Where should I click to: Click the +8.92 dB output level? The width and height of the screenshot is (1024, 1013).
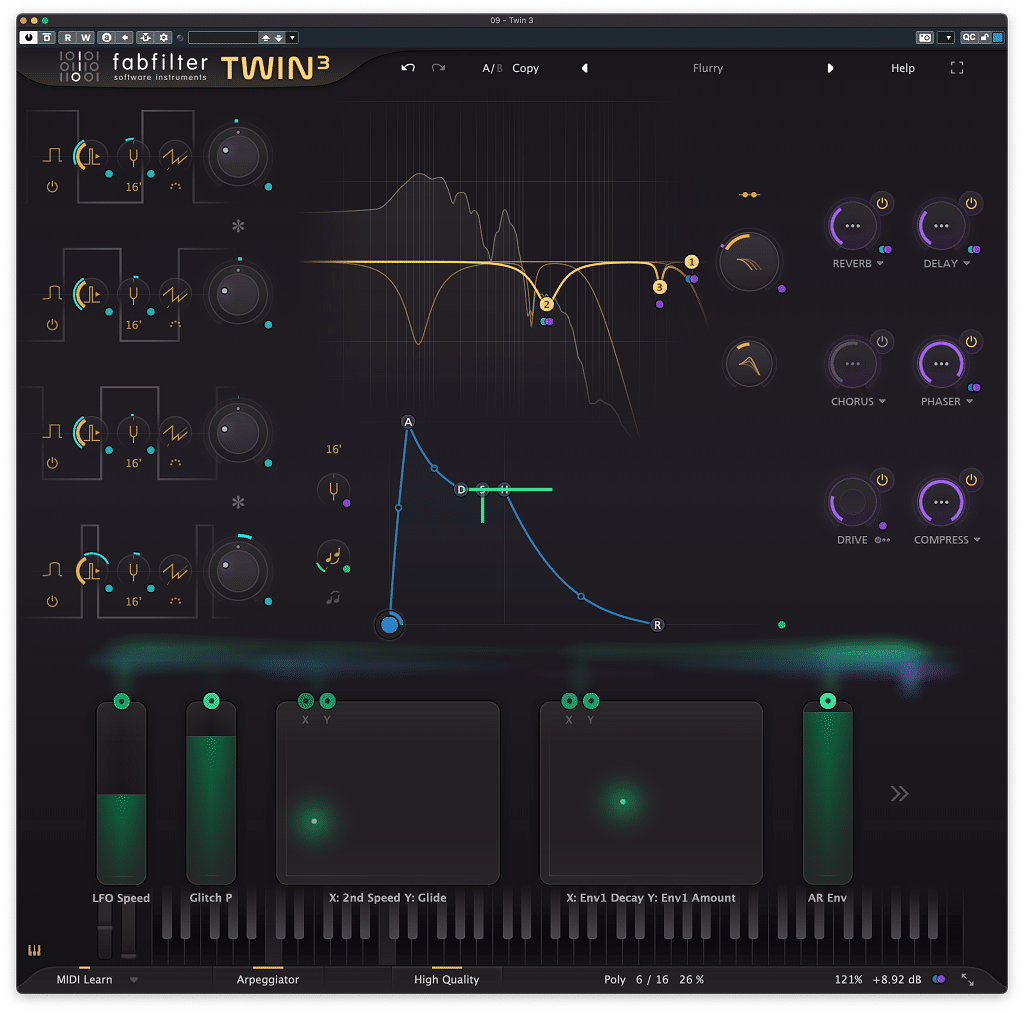point(897,980)
